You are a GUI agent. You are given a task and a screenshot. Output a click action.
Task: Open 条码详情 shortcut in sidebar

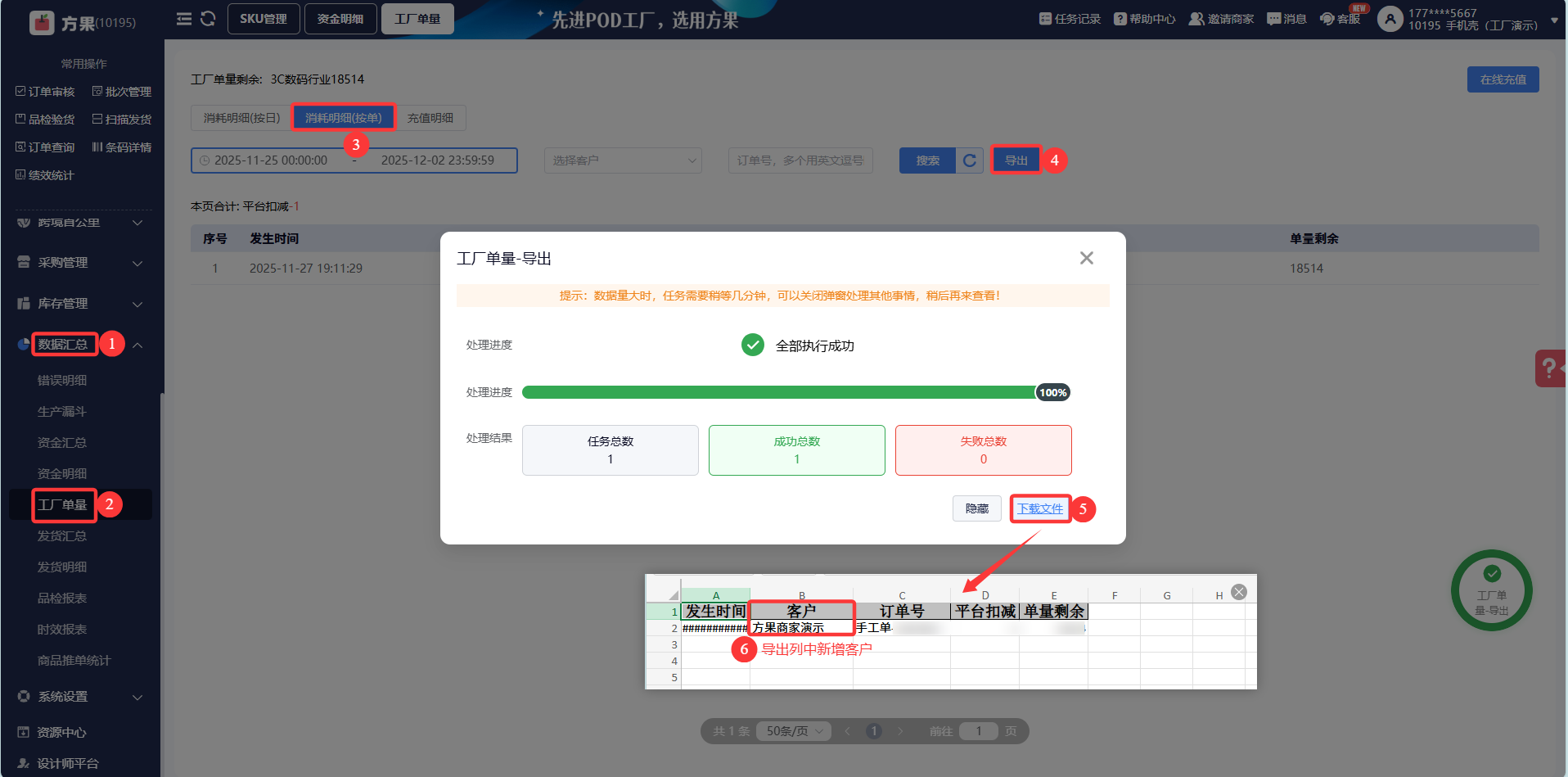[122, 147]
